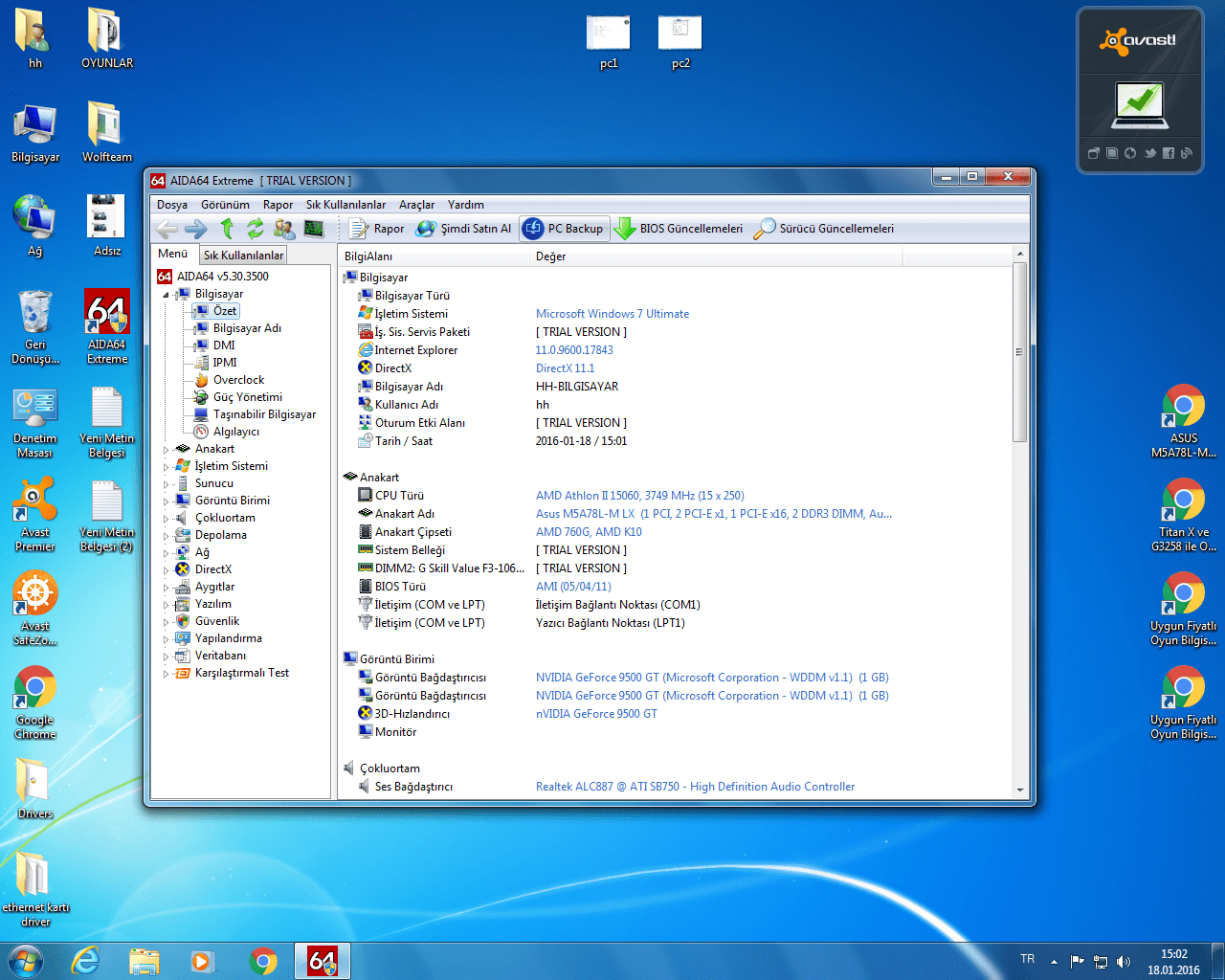Viewport: 1225px width, 980px height.
Task: Click the blue Forward arrow in toolbar
Action: [x=196, y=229]
